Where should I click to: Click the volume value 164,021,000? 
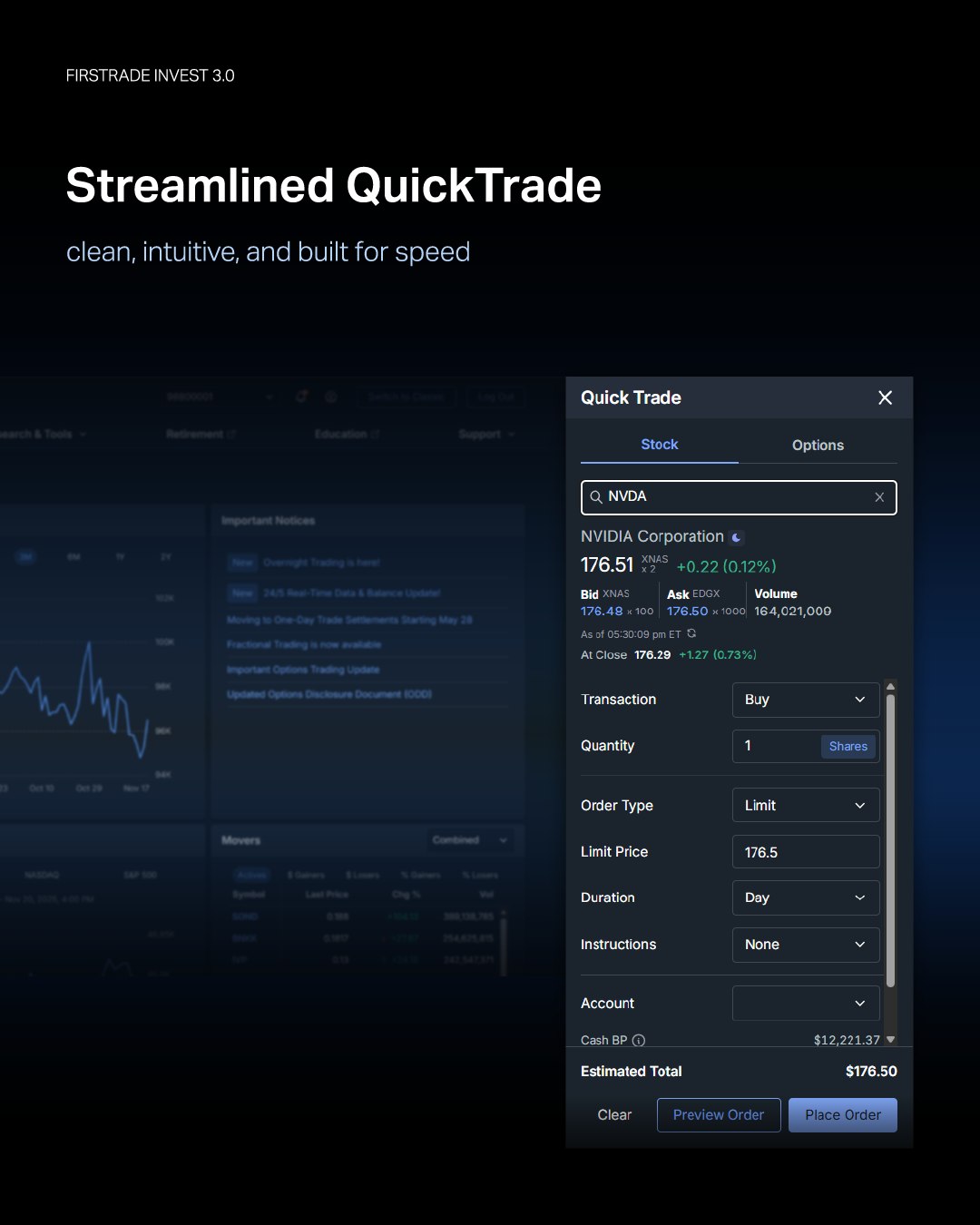click(x=793, y=612)
